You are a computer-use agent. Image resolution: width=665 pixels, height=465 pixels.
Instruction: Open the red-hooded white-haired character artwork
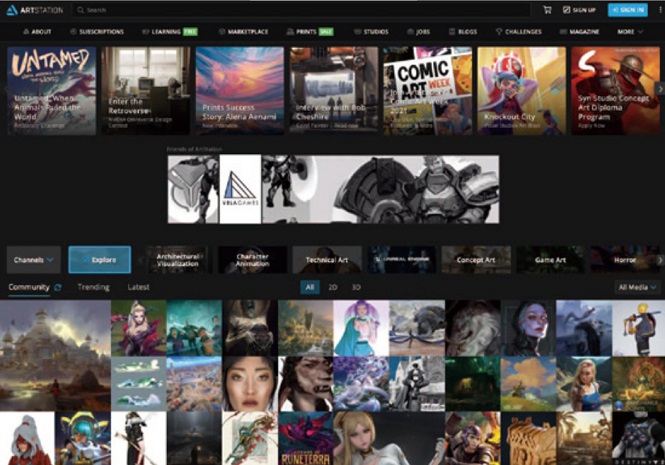[x=27, y=438]
